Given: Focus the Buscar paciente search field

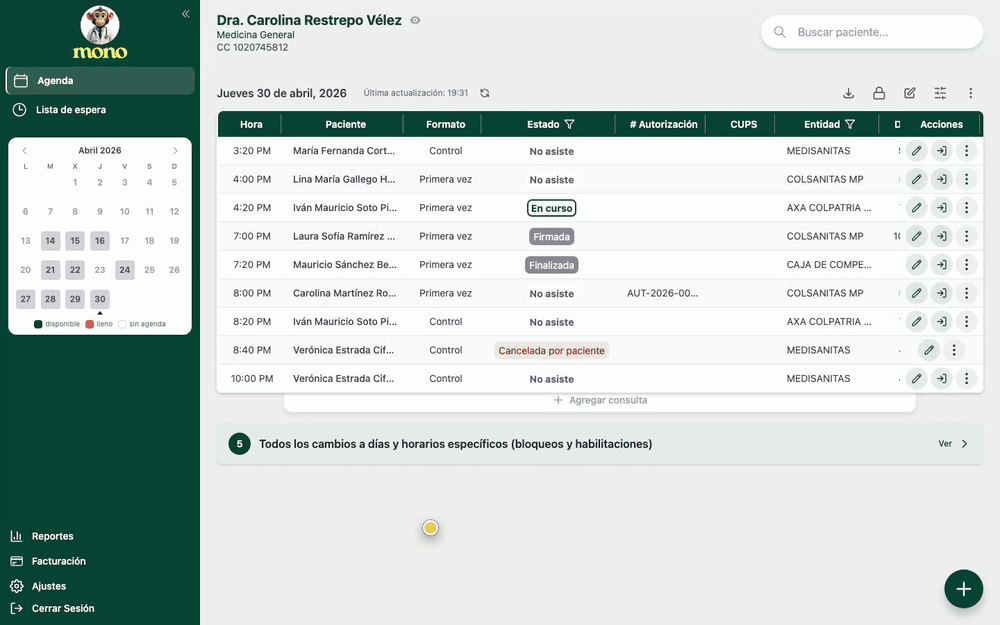Looking at the screenshot, I should click(x=872, y=32).
